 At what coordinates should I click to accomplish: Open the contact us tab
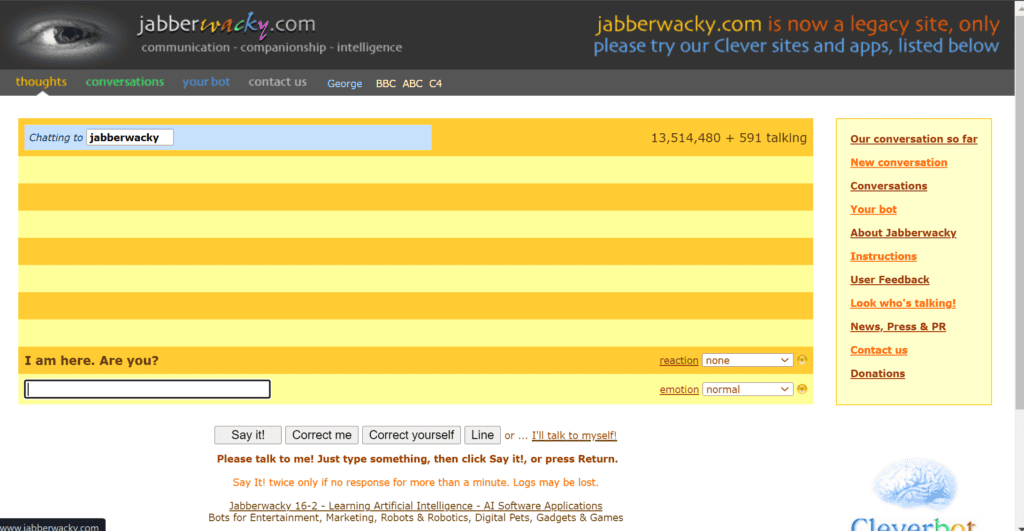(x=277, y=82)
